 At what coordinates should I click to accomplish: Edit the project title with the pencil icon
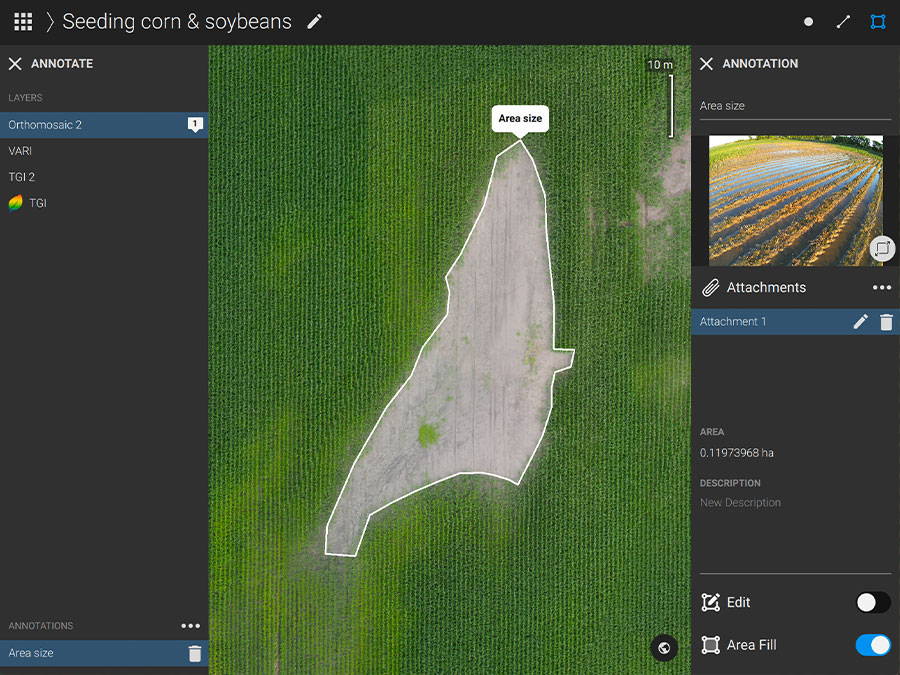(315, 22)
